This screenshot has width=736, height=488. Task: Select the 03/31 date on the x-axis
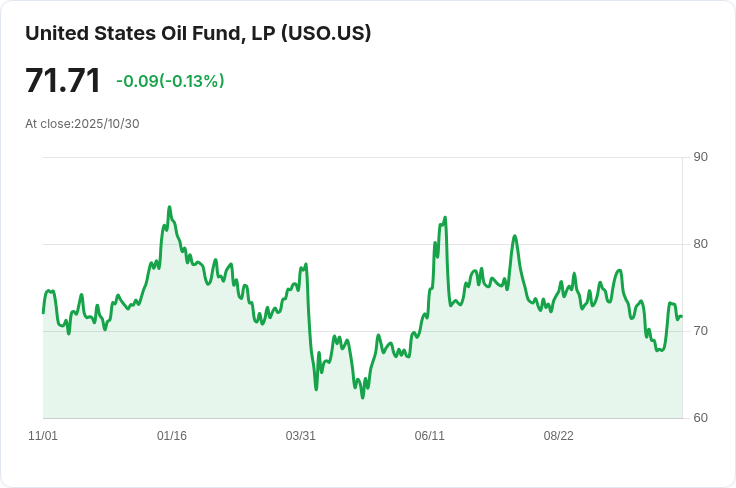pyautogui.click(x=301, y=436)
